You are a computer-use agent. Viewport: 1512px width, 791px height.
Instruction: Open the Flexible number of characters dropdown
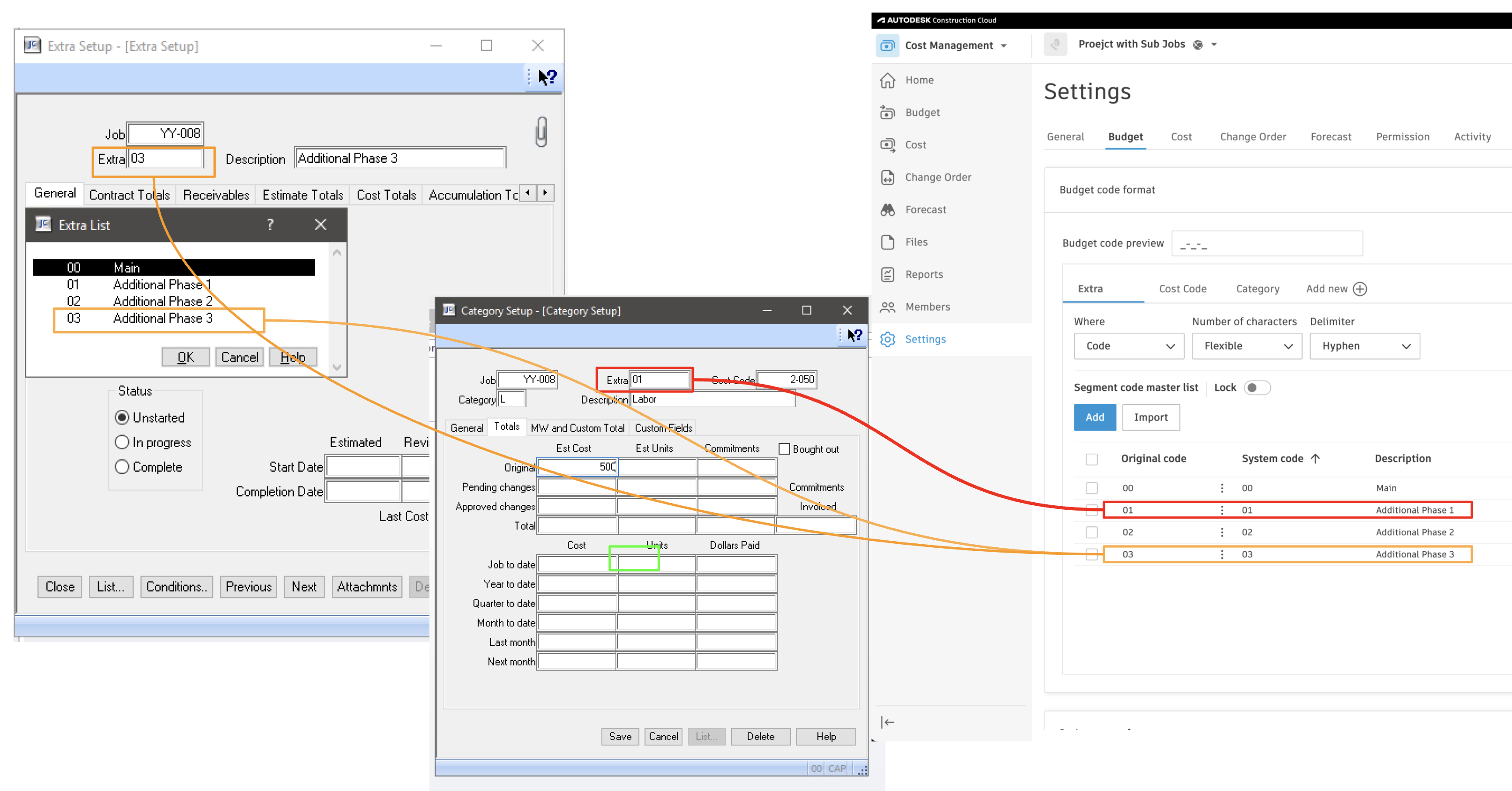tap(1247, 346)
